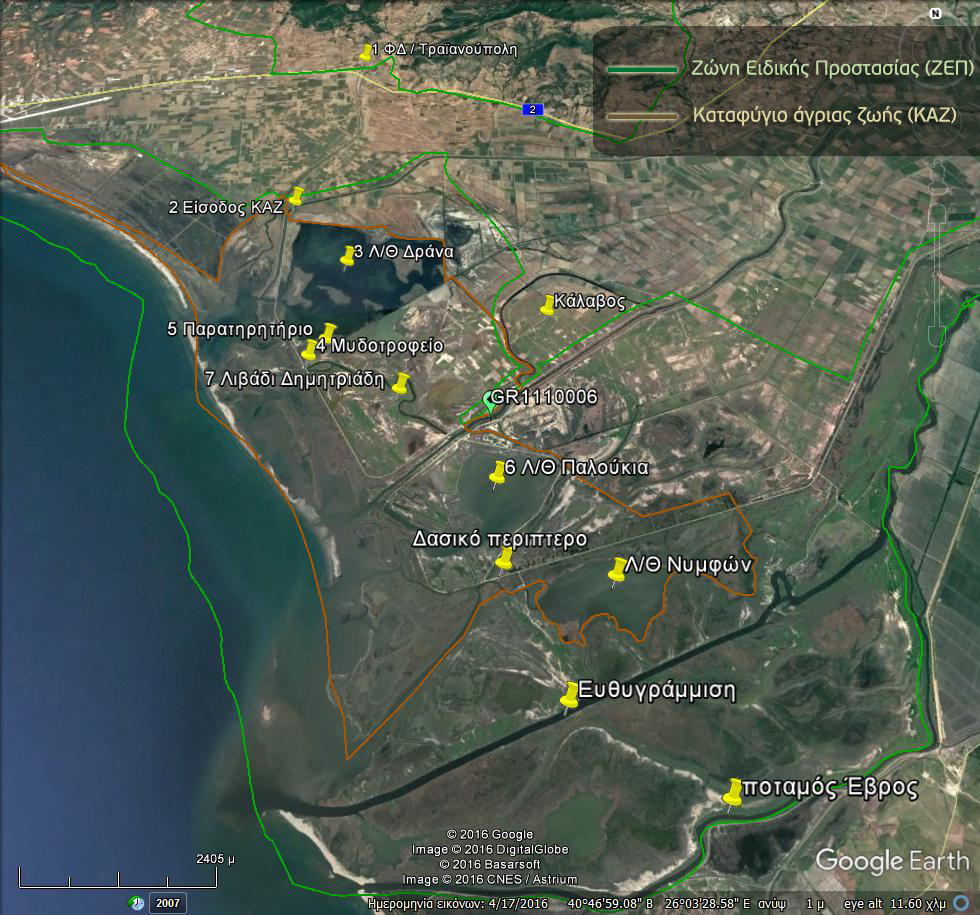Viewport: 980px width, 915px height.
Task: Click the compass North indicator
Action: point(935,14)
